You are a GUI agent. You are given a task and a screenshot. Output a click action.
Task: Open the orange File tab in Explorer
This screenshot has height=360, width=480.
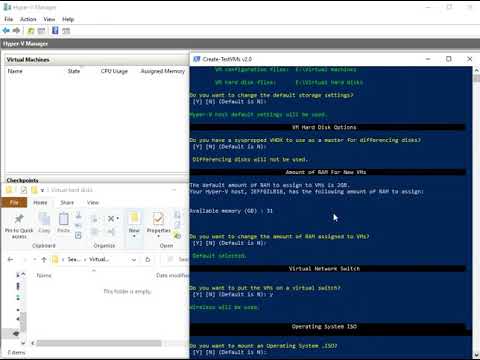point(14,202)
